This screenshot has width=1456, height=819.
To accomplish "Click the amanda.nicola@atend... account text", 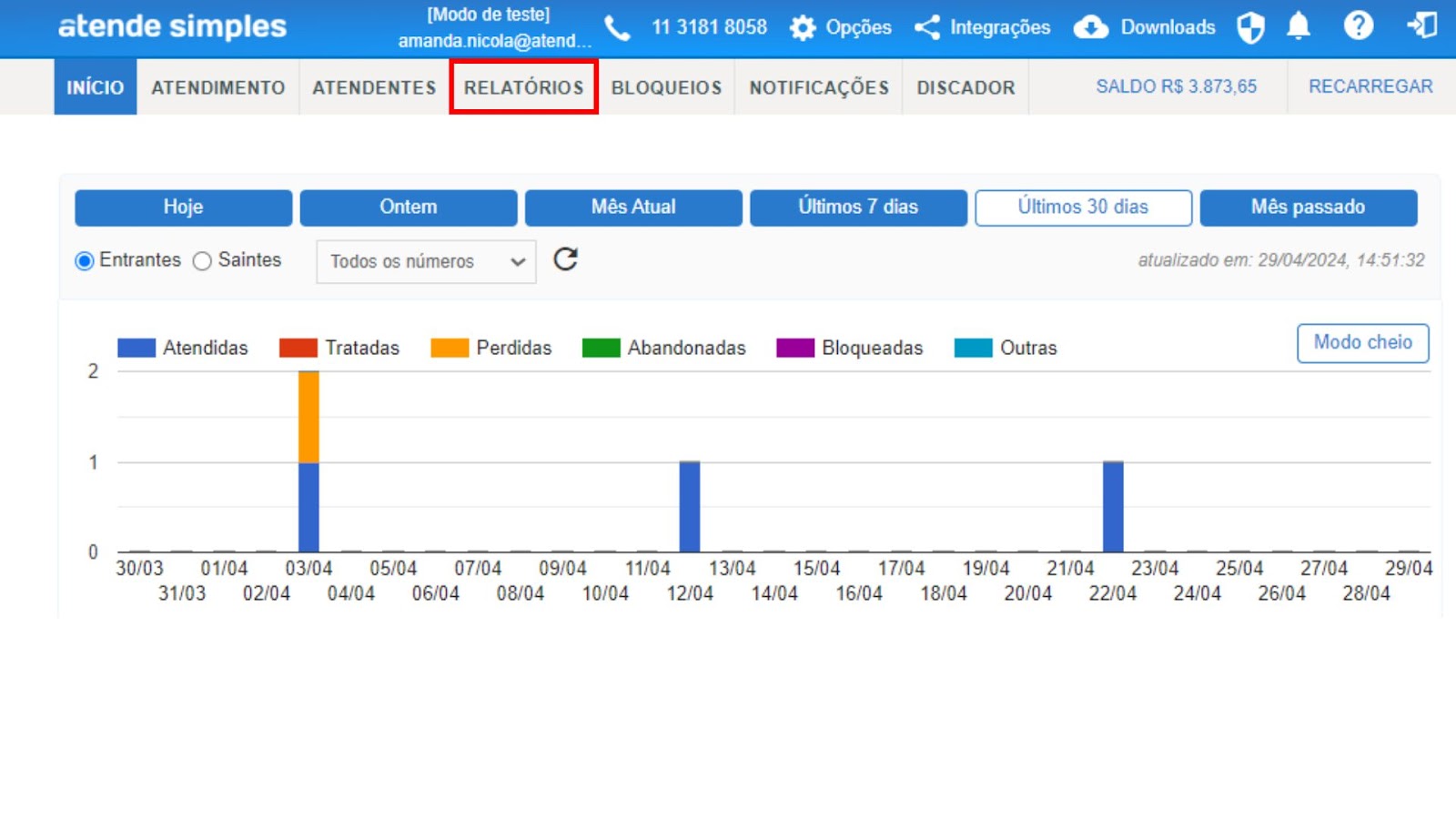I will tap(494, 41).
